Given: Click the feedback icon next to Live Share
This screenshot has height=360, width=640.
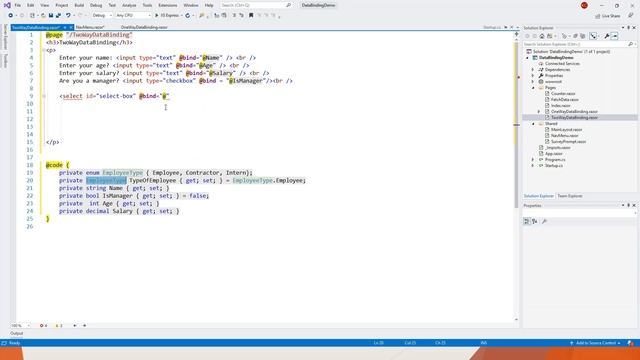Looking at the screenshot, I should [631, 16].
